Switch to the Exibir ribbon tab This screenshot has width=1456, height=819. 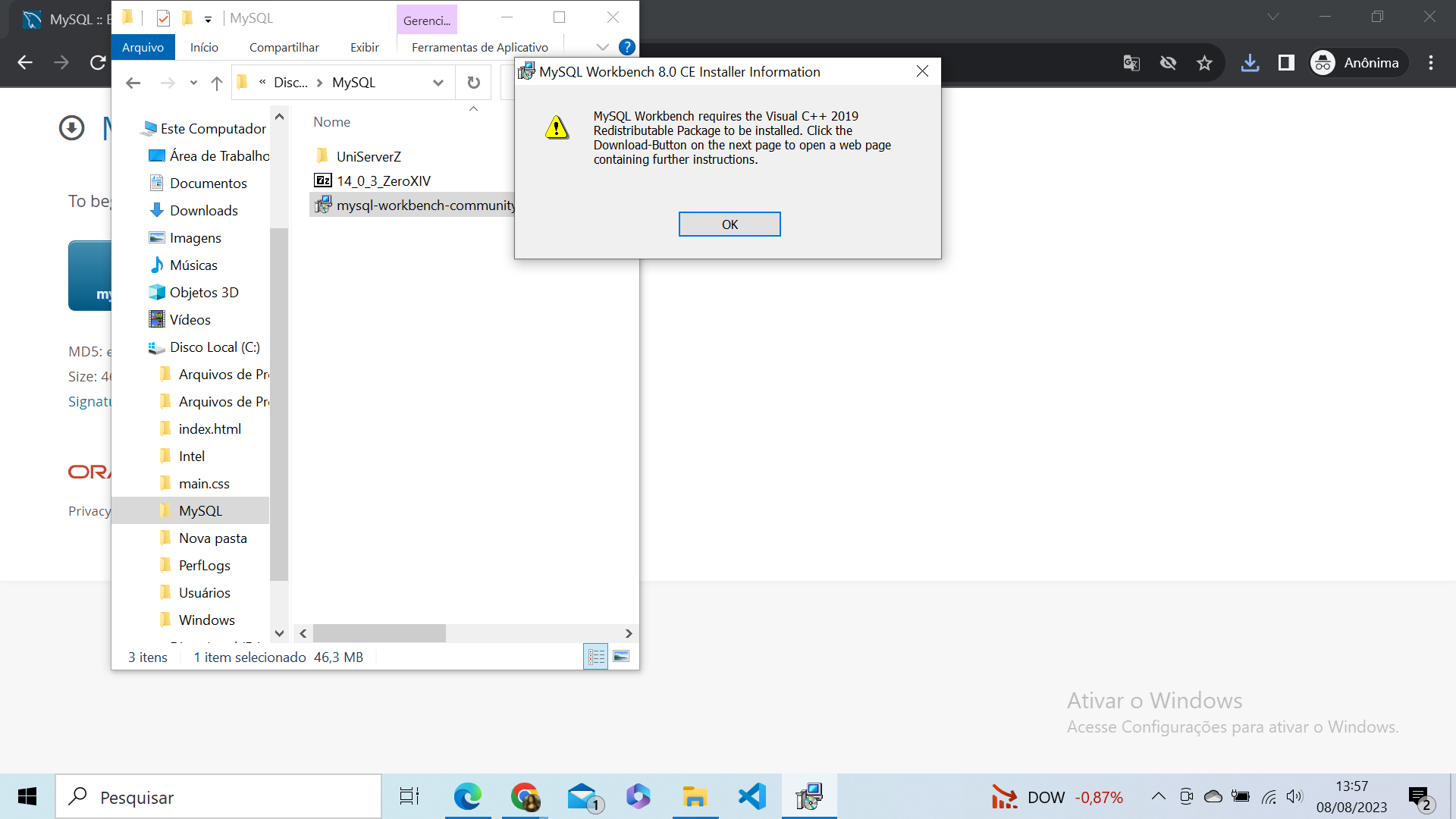tap(365, 47)
